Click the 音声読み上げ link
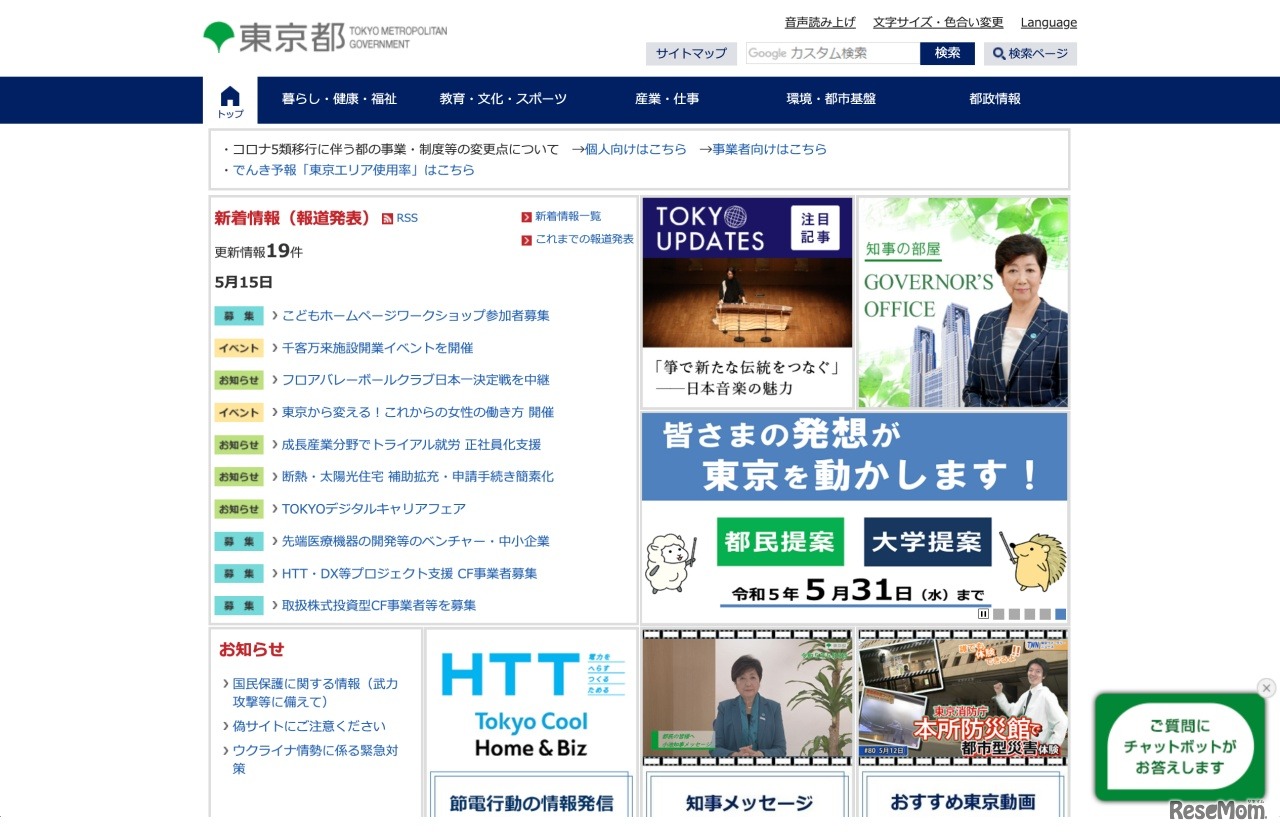Viewport: 1280px width, 833px height. point(820,23)
